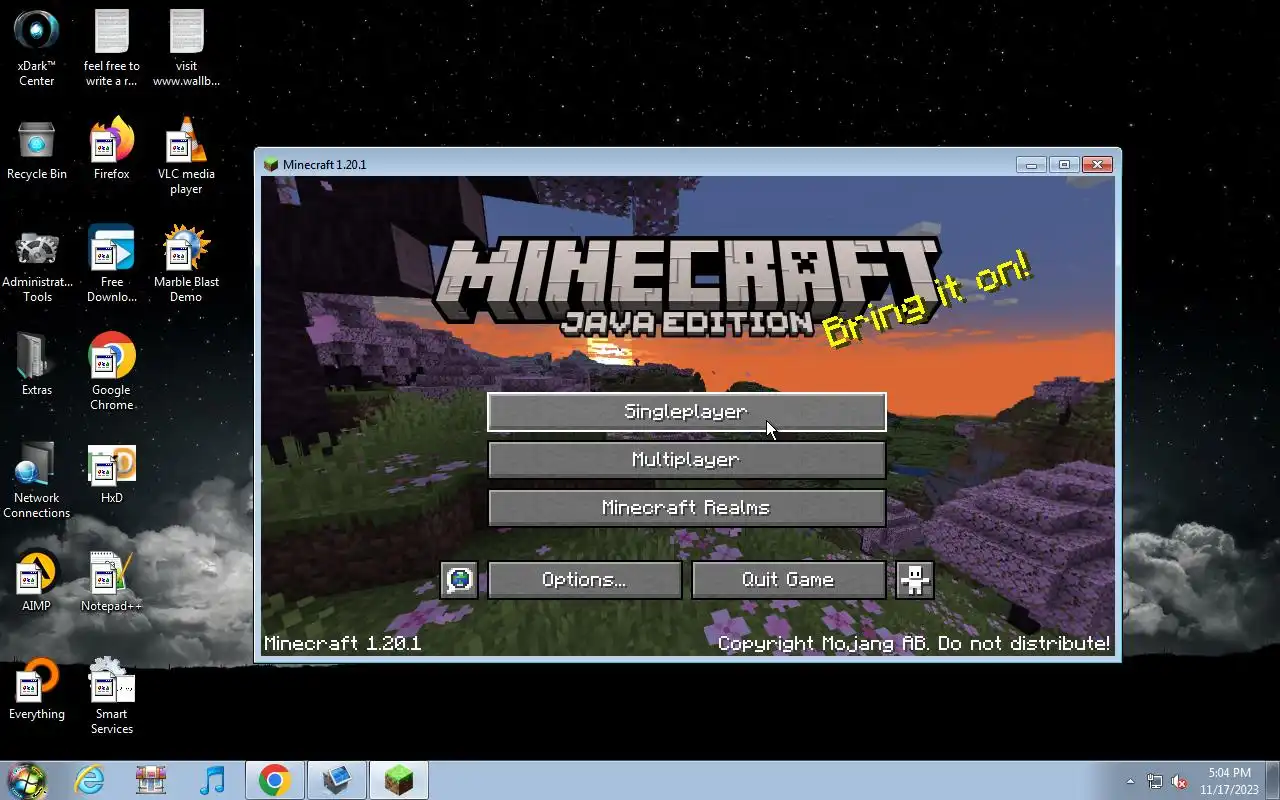Open the Recycle Bin

[x=37, y=150]
